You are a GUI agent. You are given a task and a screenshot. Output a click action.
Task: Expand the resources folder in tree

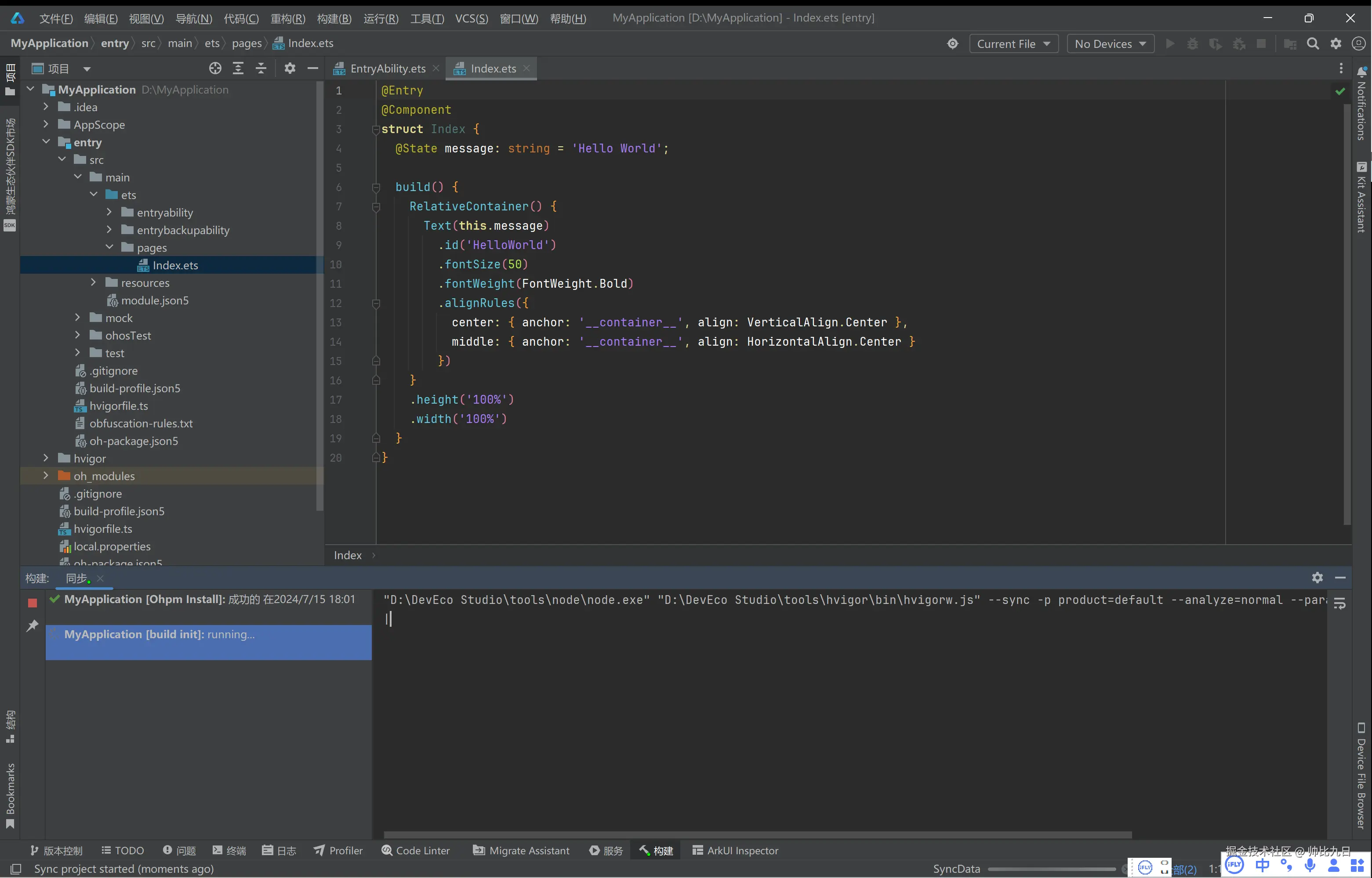[x=94, y=282]
